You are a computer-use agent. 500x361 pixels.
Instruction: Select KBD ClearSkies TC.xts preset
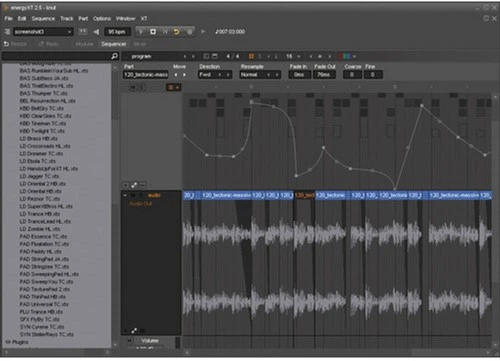click(45, 116)
